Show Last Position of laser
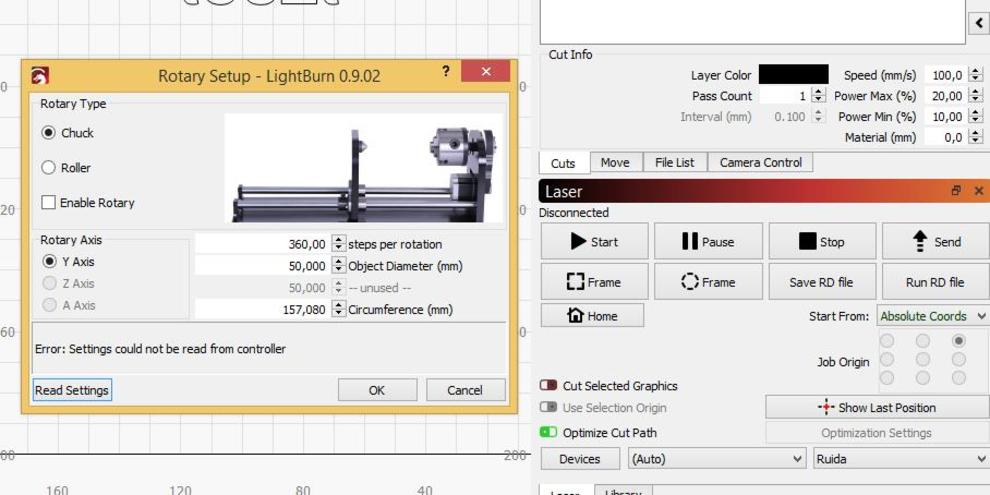 click(x=877, y=407)
